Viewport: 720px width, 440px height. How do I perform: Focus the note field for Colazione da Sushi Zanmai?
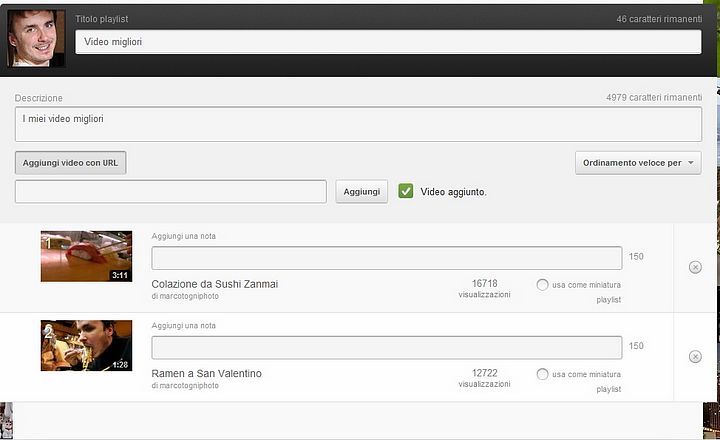pos(387,258)
